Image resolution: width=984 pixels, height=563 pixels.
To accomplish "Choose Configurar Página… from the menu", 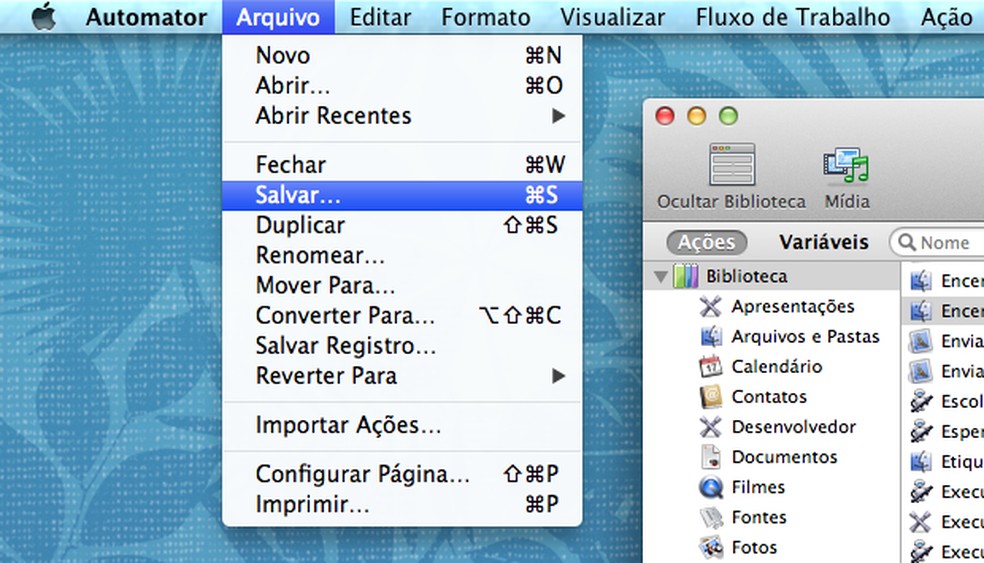I will click(x=402, y=474).
